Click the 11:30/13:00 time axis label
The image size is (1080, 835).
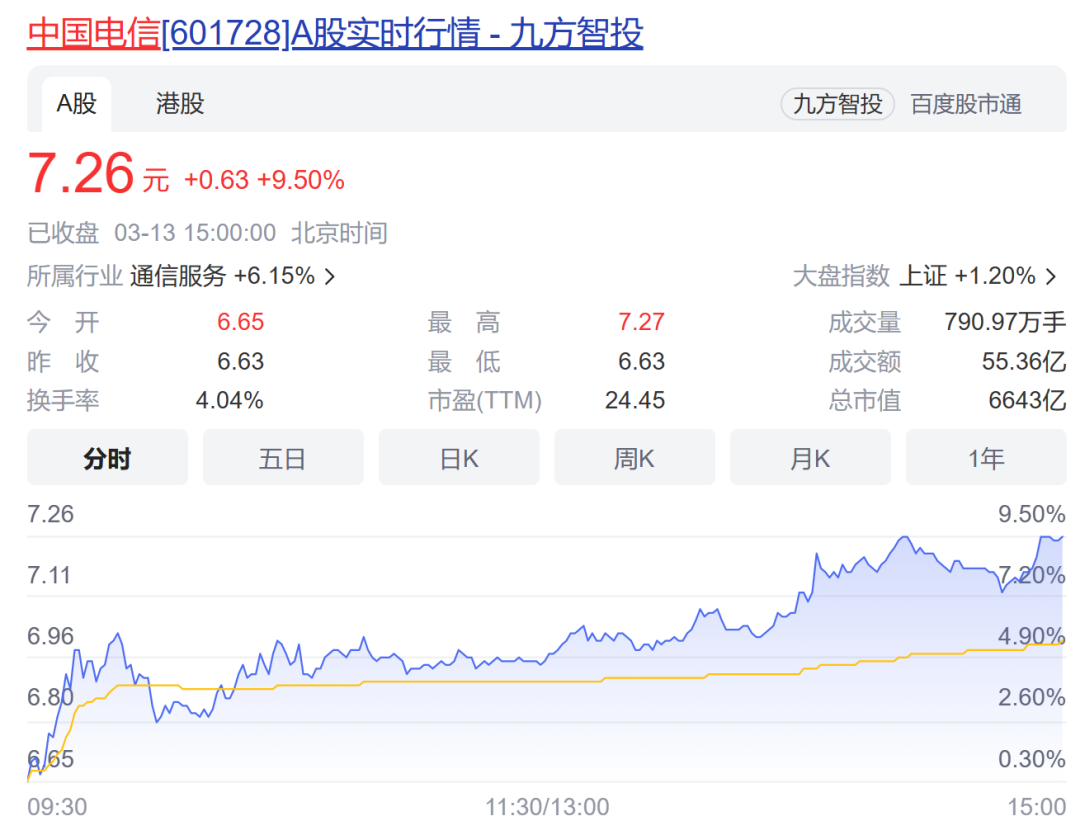pos(547,807)
